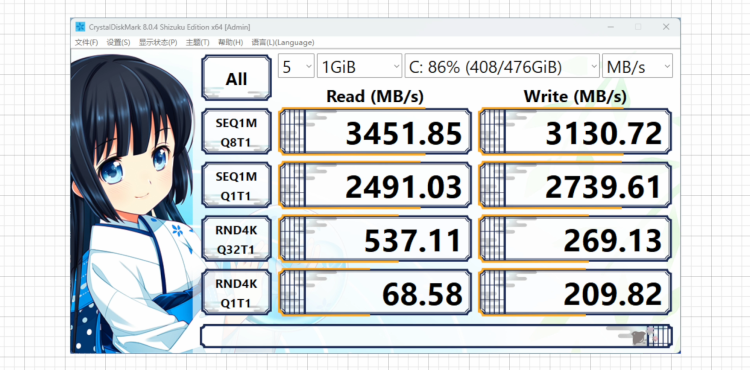Open the test count dropdown showing 5
The image size is (750, 370).
(x=296, y=66)
